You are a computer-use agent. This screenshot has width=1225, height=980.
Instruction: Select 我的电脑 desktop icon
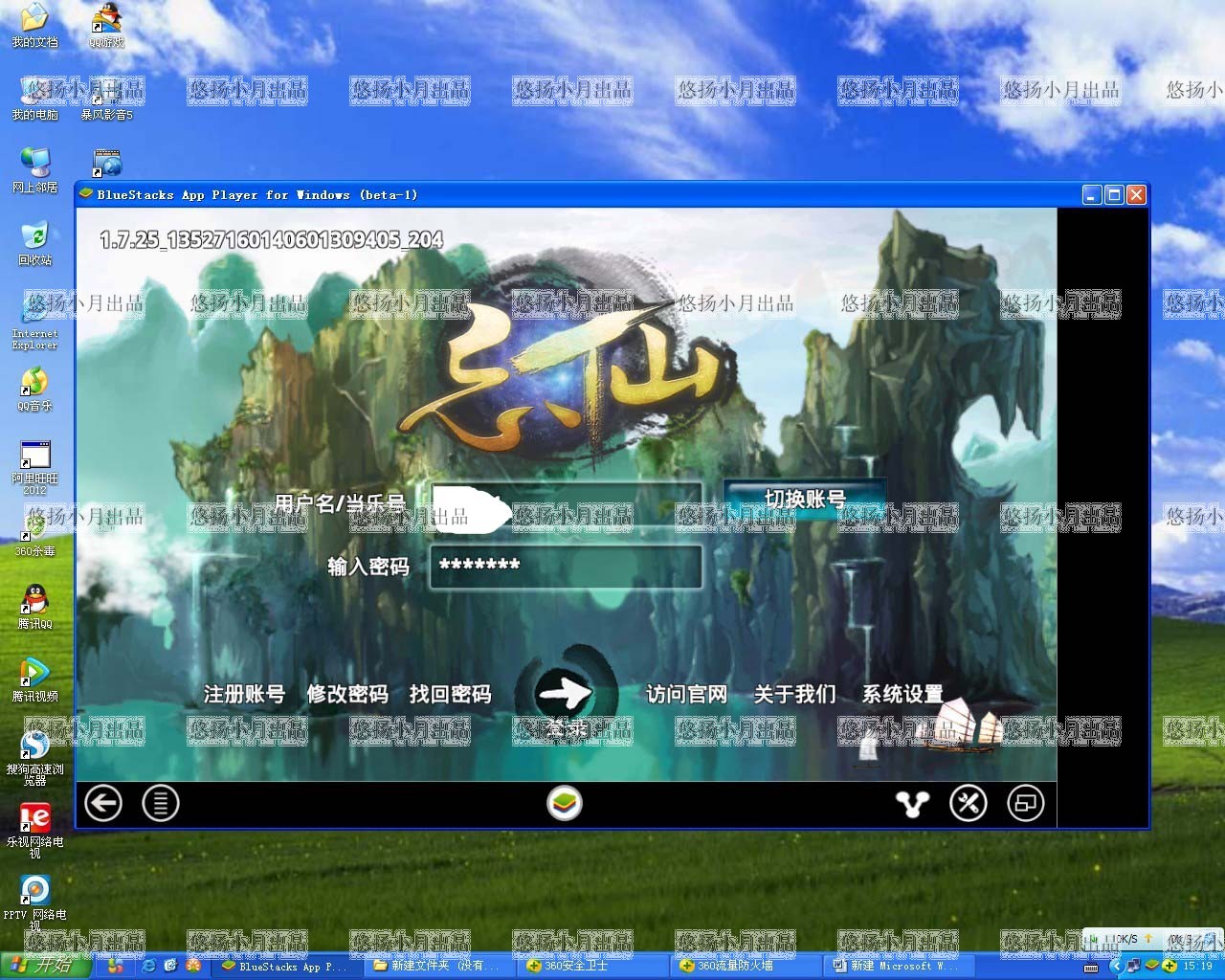coord(34,98)
